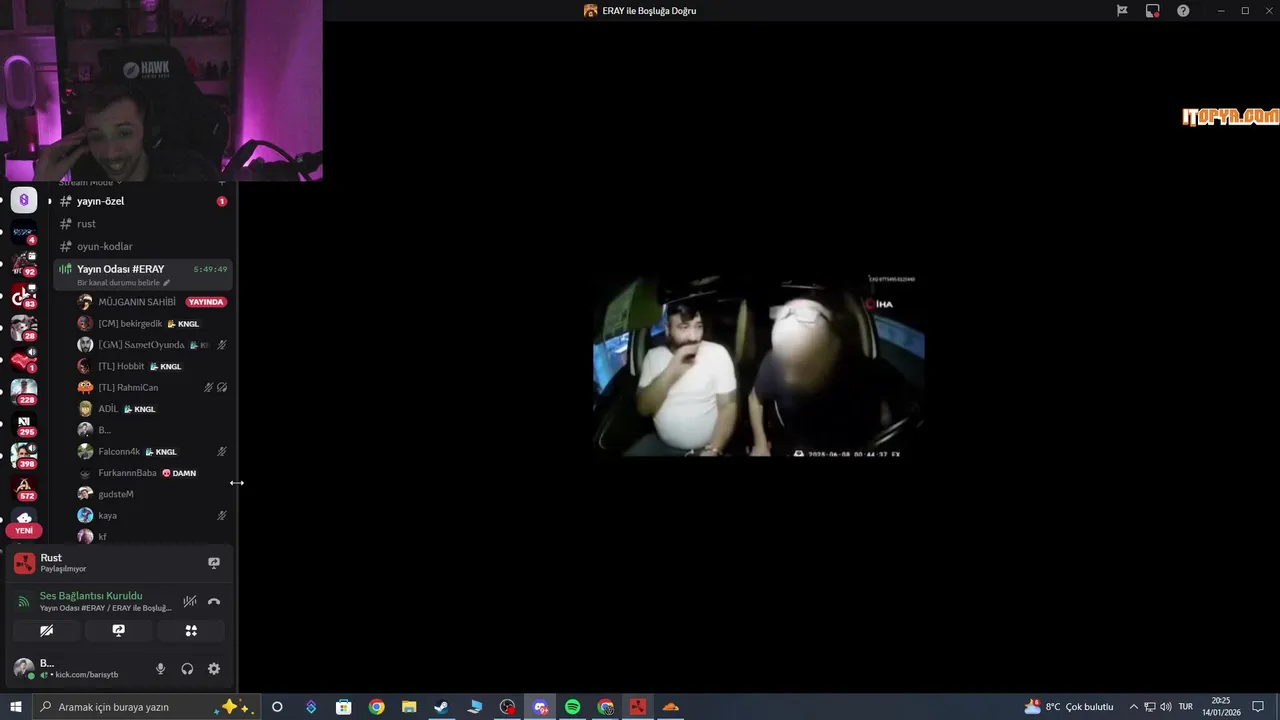Open Steam from the taskbar
This screenshot has height=720, width=1280.
[x=441, y=707]
